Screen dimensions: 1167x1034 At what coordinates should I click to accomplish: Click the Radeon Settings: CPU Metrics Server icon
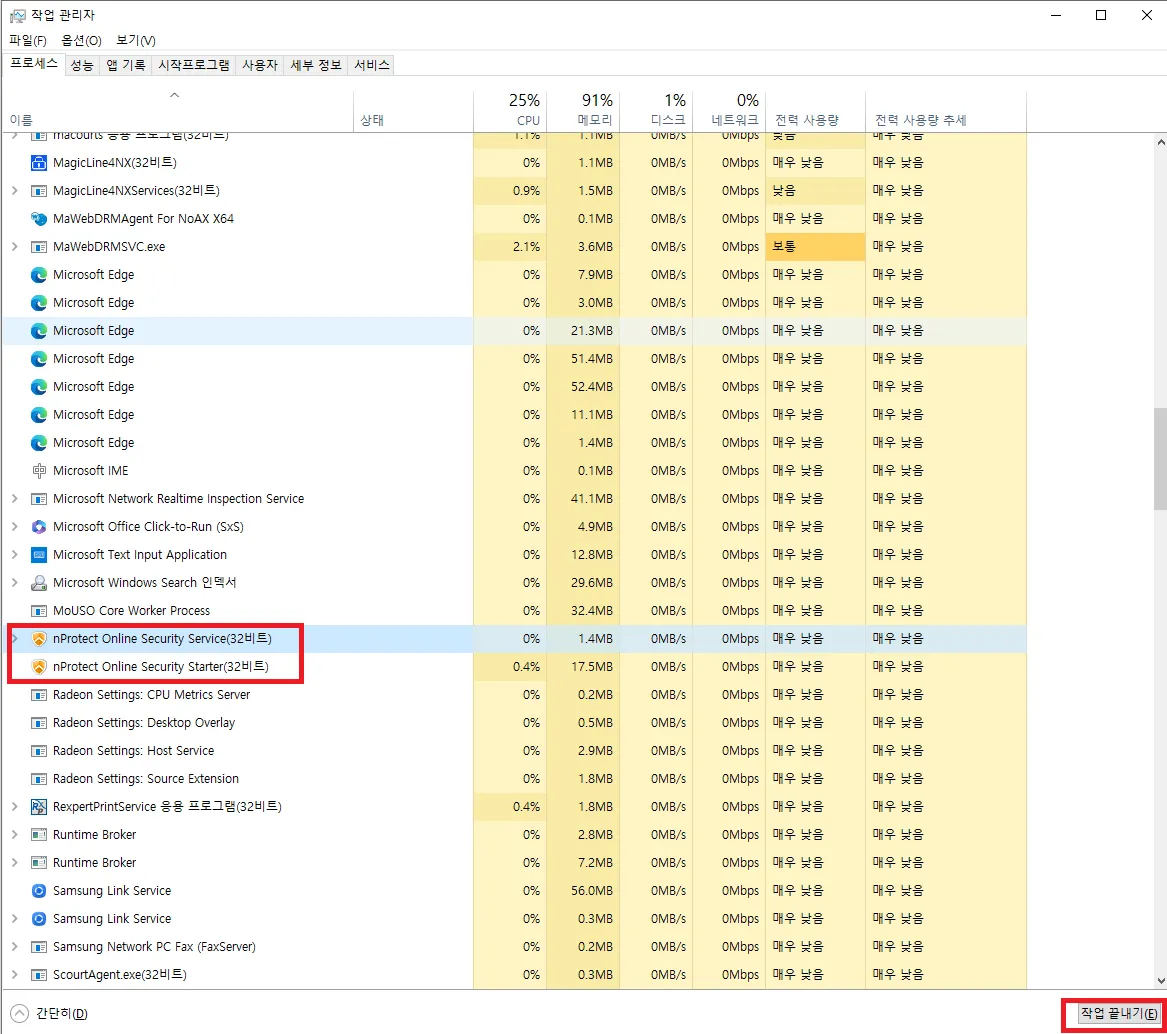(x=39, y=695)
